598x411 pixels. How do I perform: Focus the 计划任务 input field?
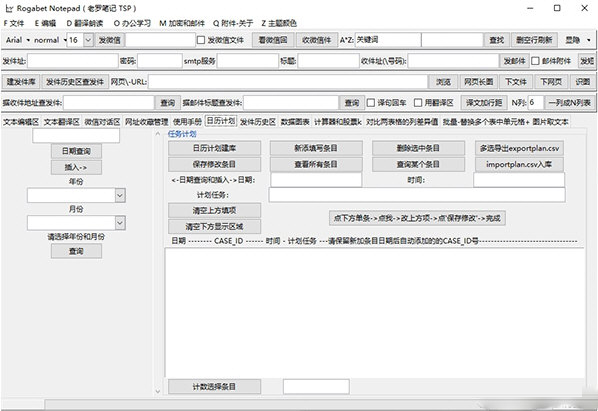[417, 195]
